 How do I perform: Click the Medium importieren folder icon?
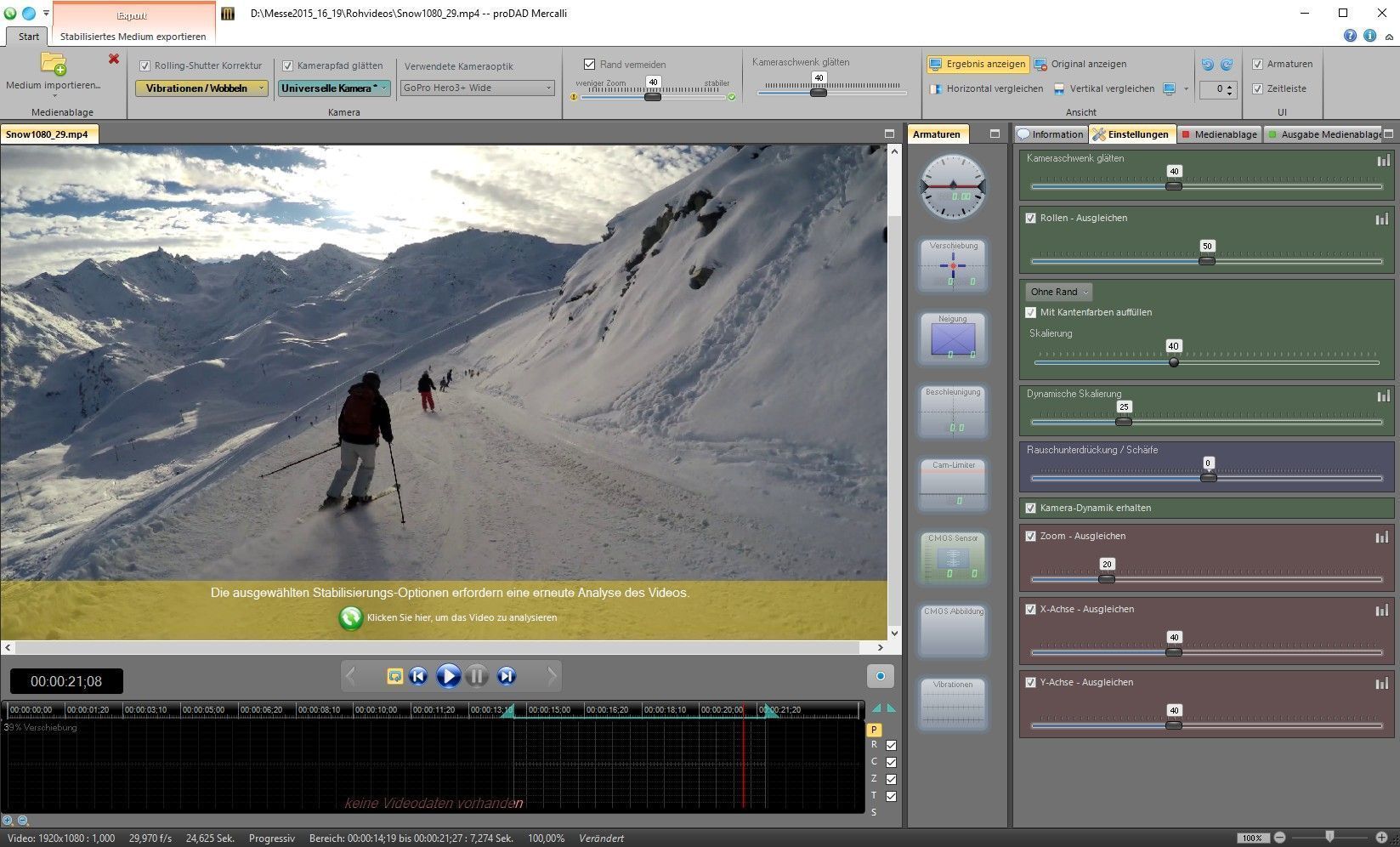54,64
